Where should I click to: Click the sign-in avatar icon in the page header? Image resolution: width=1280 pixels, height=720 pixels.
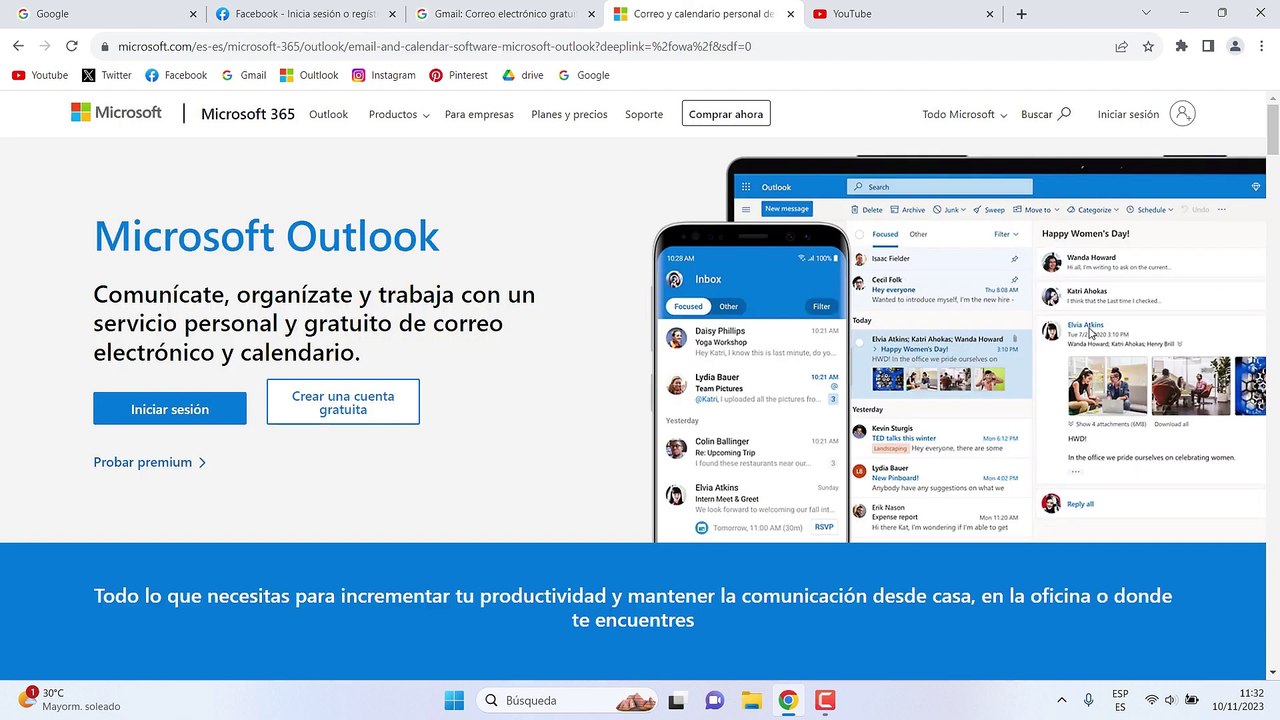1182,114
